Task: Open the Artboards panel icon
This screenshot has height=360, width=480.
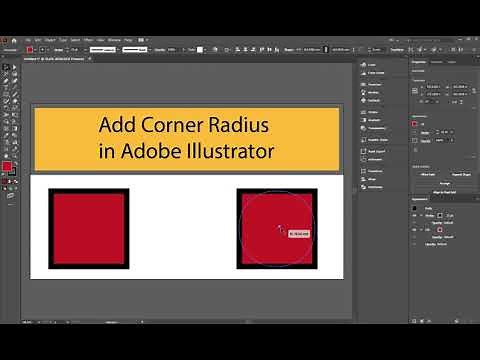Action: point(363,159)
